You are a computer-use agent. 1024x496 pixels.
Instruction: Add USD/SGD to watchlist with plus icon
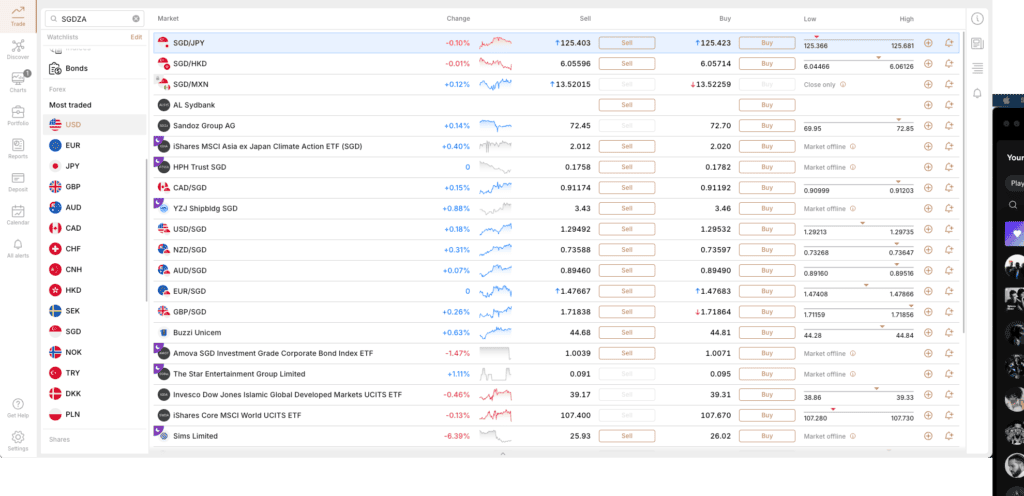click(x=928, y=229)
